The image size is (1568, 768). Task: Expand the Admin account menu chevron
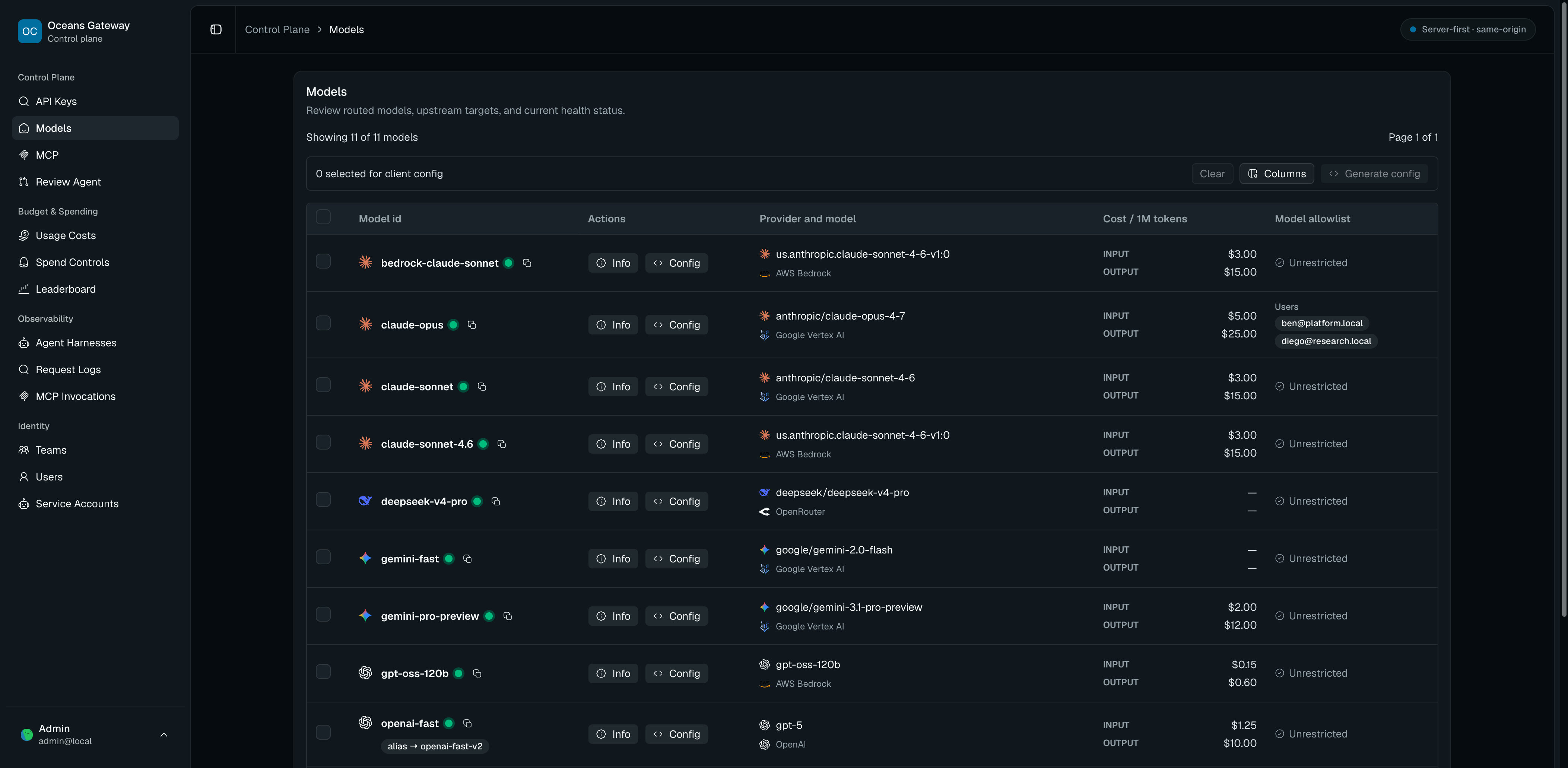(x=164, y=734)
